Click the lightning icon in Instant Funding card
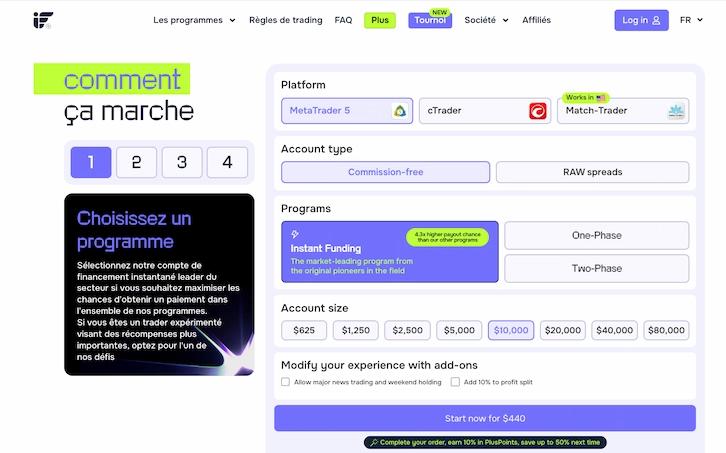Screen dimensions: 726x453 tap(295, 234)
